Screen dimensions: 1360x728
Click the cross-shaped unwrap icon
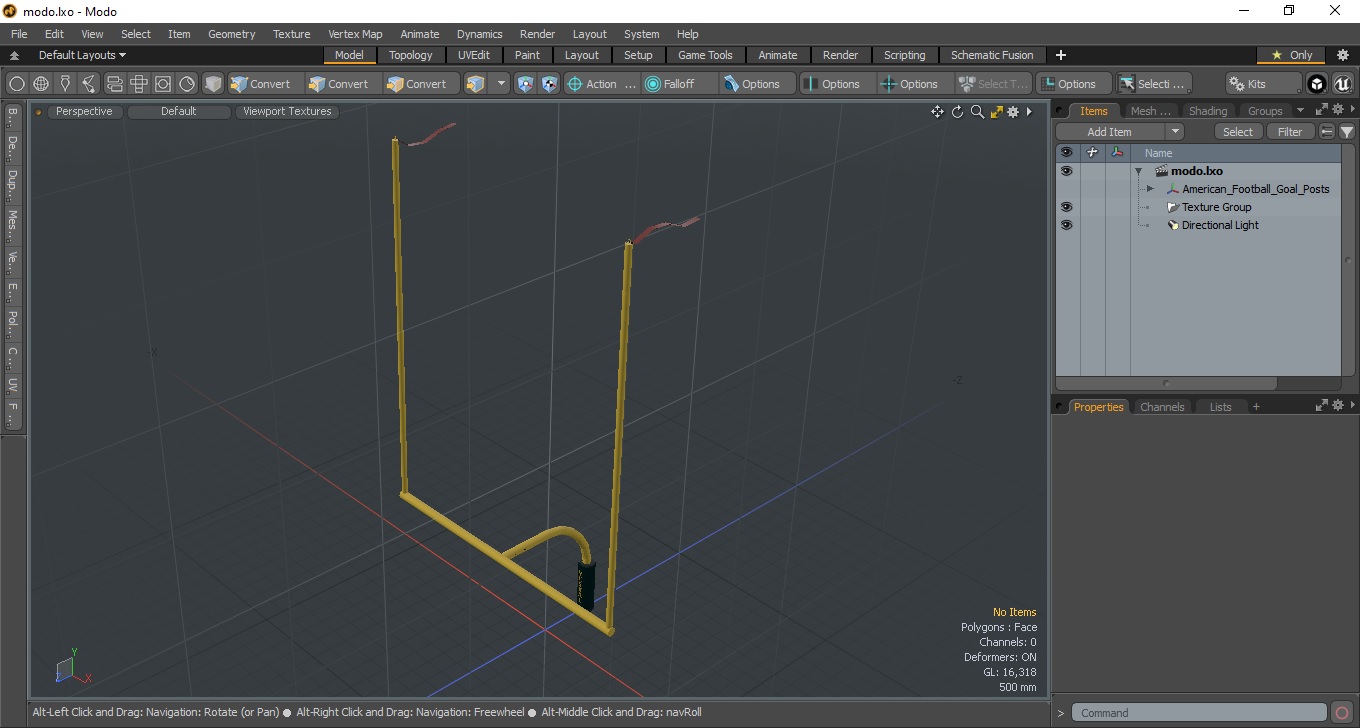point(138,84)
